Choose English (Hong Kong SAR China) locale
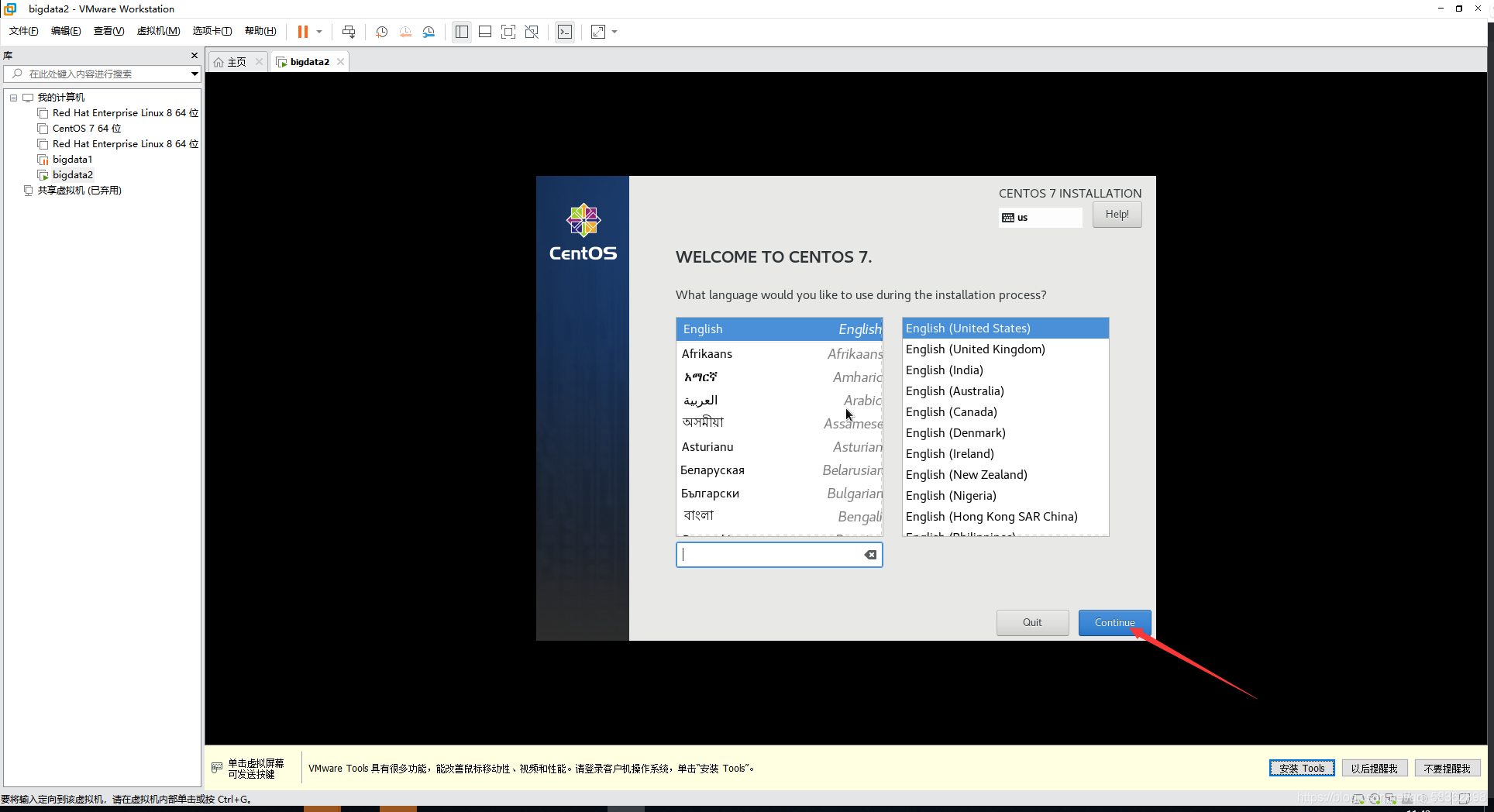This screenshot has width=1494, height=812. [1006, 517]
